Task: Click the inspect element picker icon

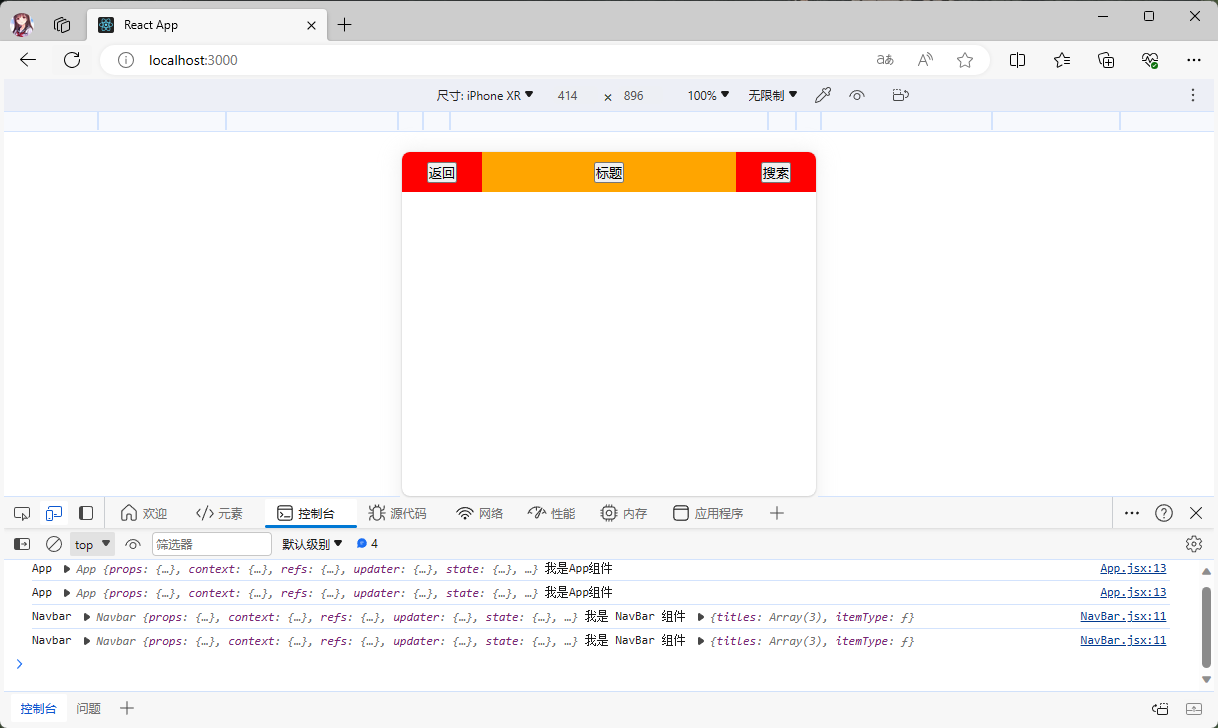Action: [x=22, y=513]
